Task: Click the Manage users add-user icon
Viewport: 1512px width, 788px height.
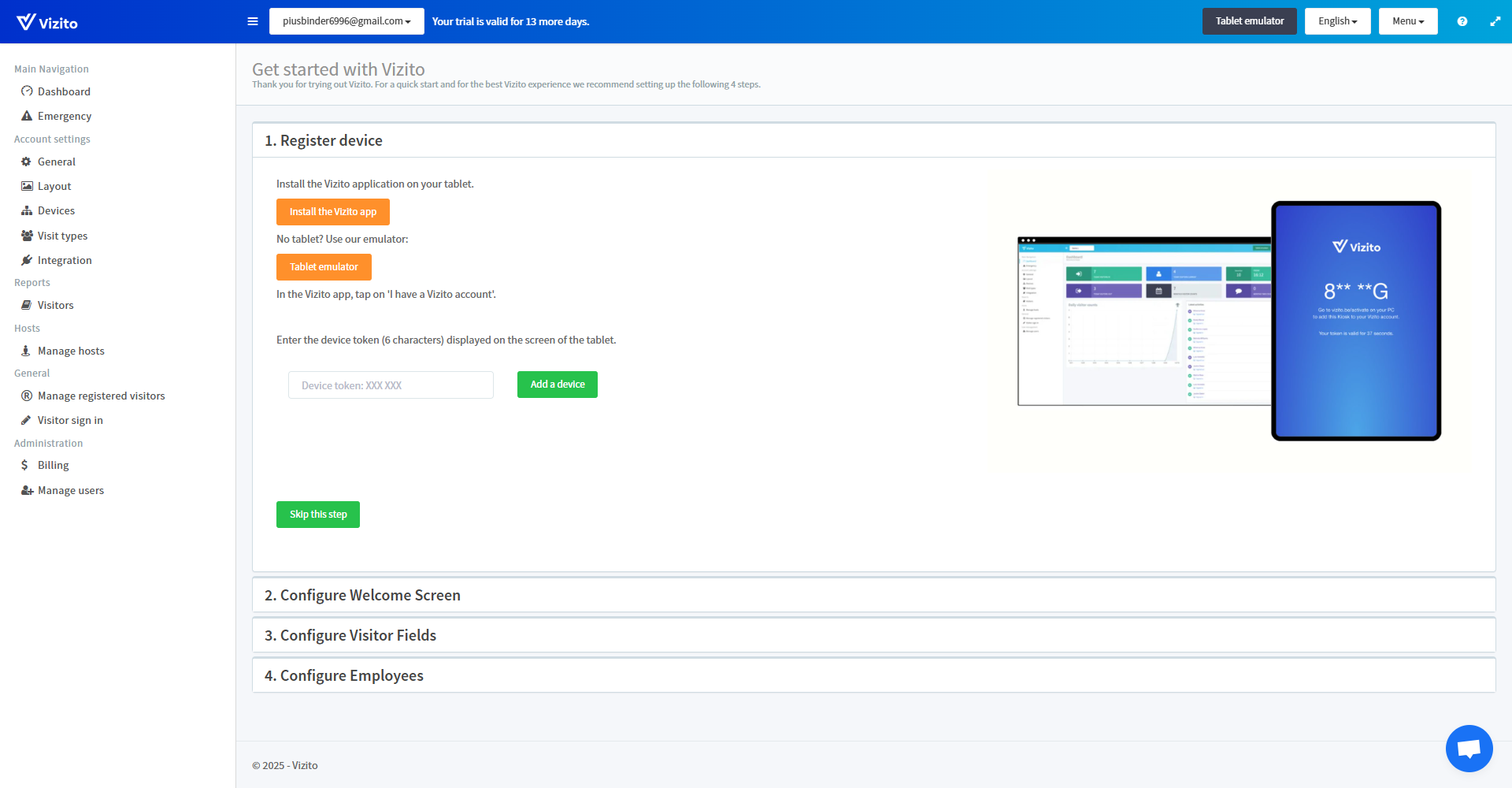Action: 27,490
